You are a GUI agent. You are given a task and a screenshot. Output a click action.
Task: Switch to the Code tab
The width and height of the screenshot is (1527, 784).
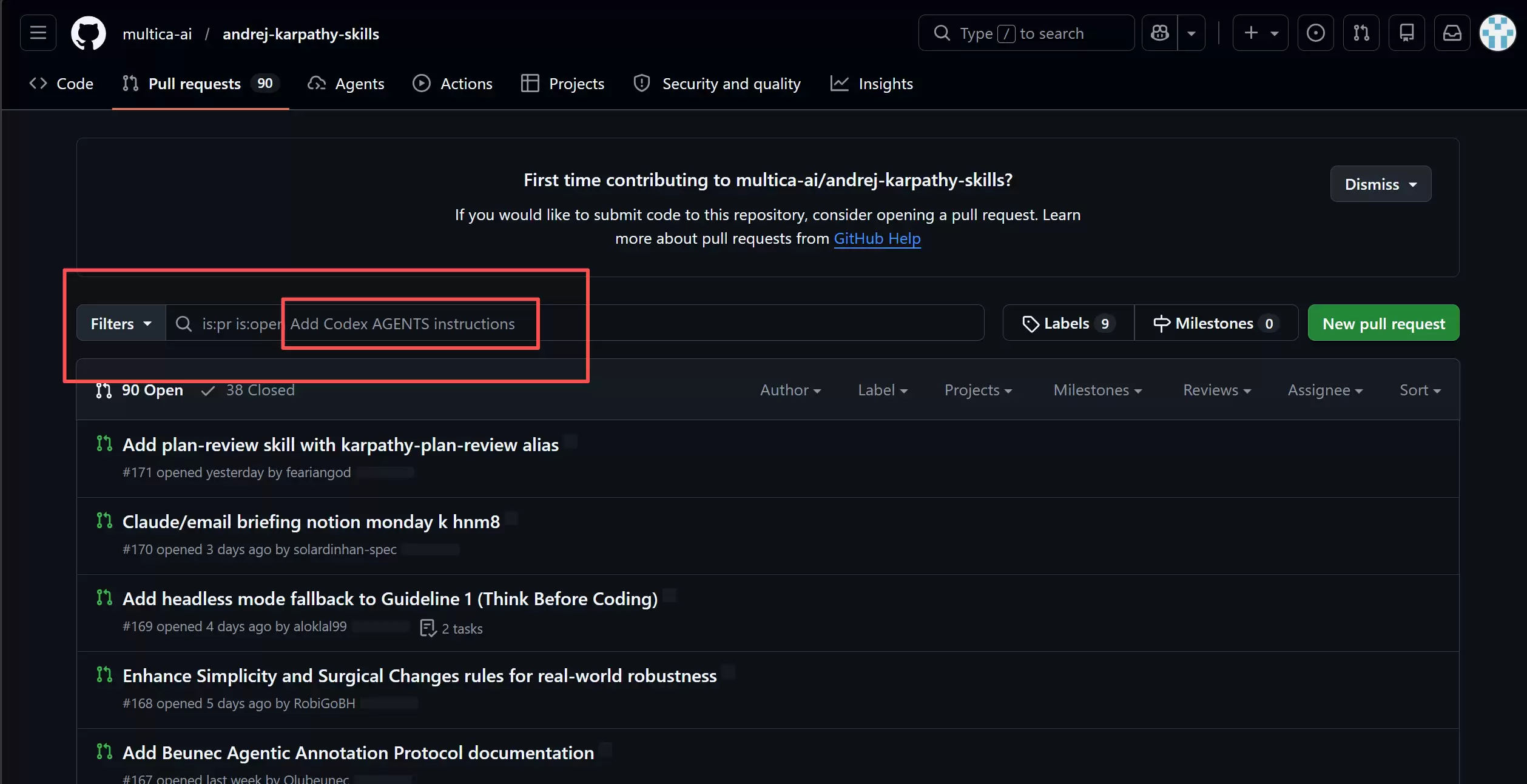point(61,84)
